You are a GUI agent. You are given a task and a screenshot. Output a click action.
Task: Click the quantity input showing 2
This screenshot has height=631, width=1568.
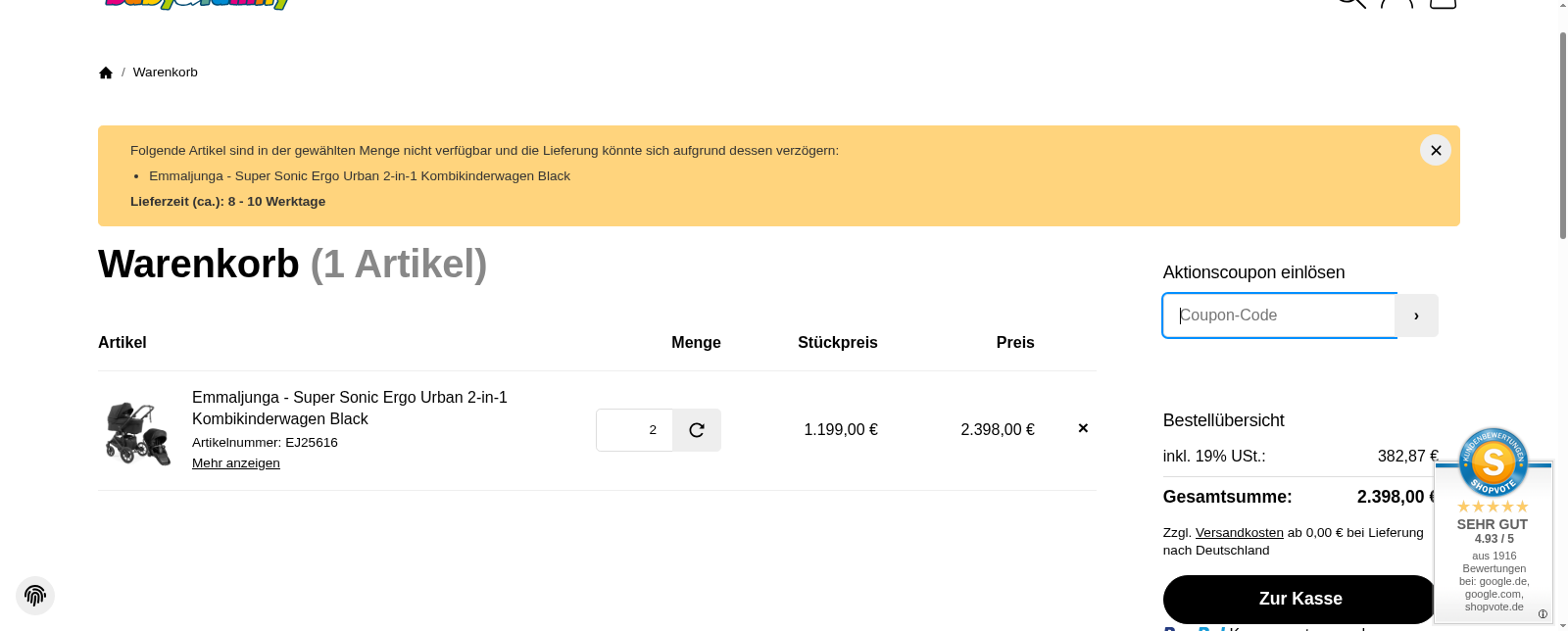(634, 430)
